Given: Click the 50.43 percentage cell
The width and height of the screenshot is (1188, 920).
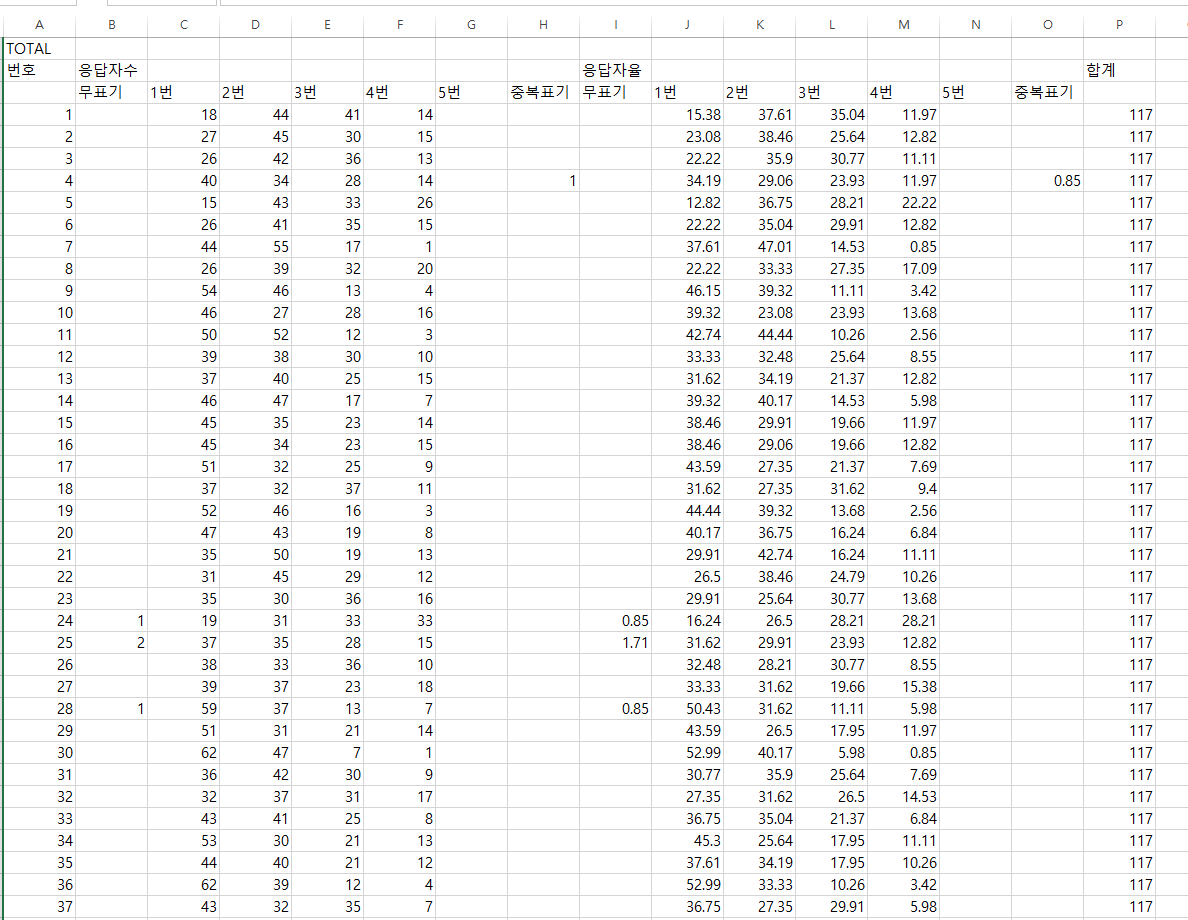Looking at the screenshot, I should (687, 709).
